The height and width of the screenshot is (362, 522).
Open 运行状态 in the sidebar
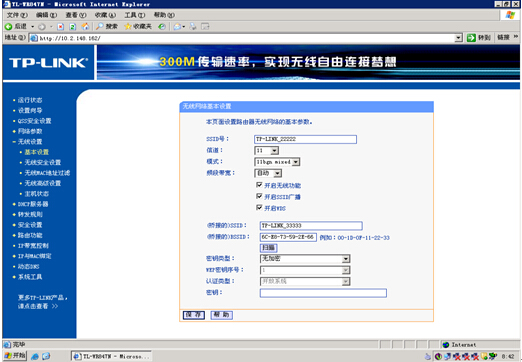tap(30, 100)
